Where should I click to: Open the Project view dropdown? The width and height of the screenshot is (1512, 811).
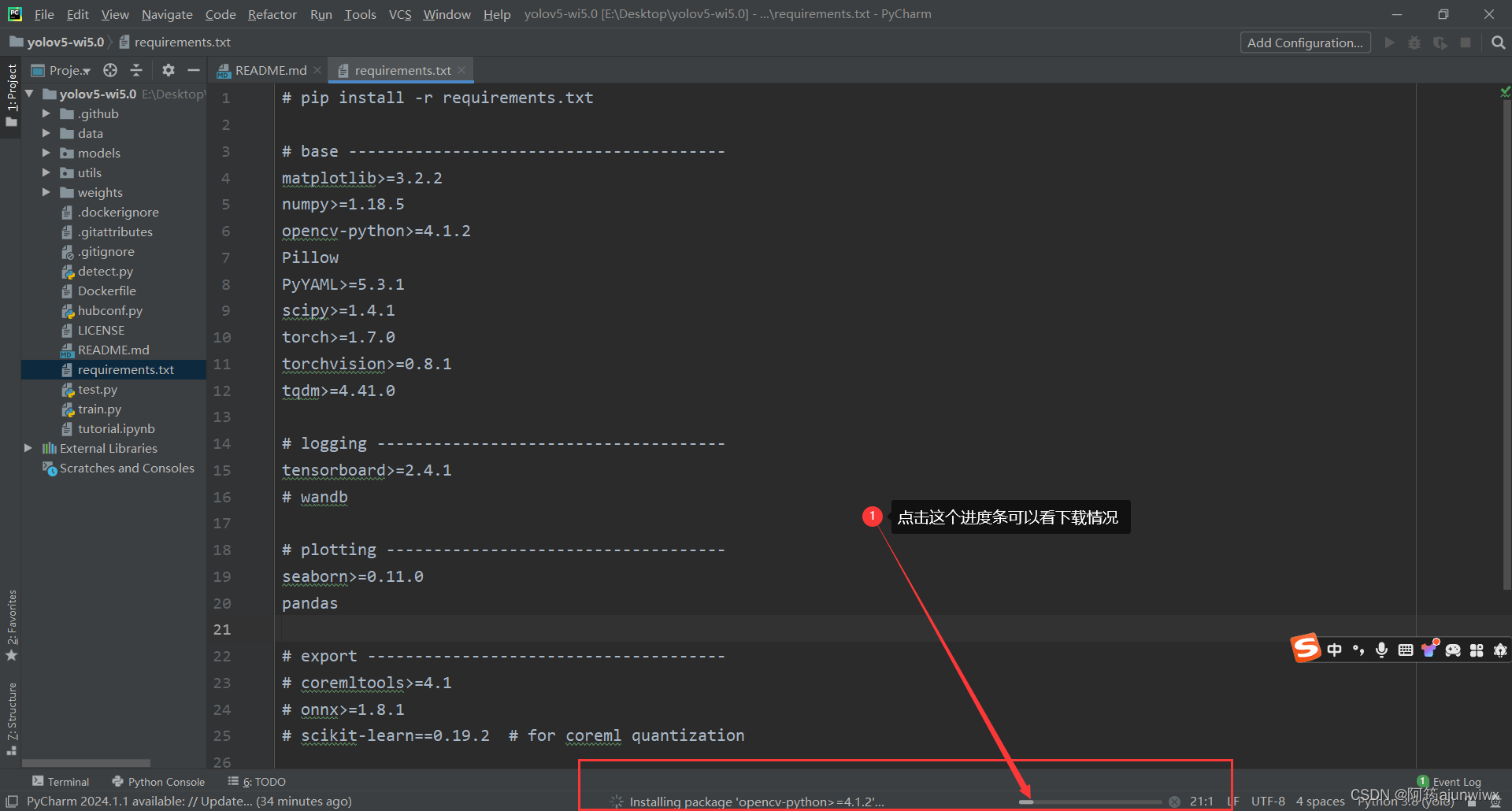[x=61, y=70]
